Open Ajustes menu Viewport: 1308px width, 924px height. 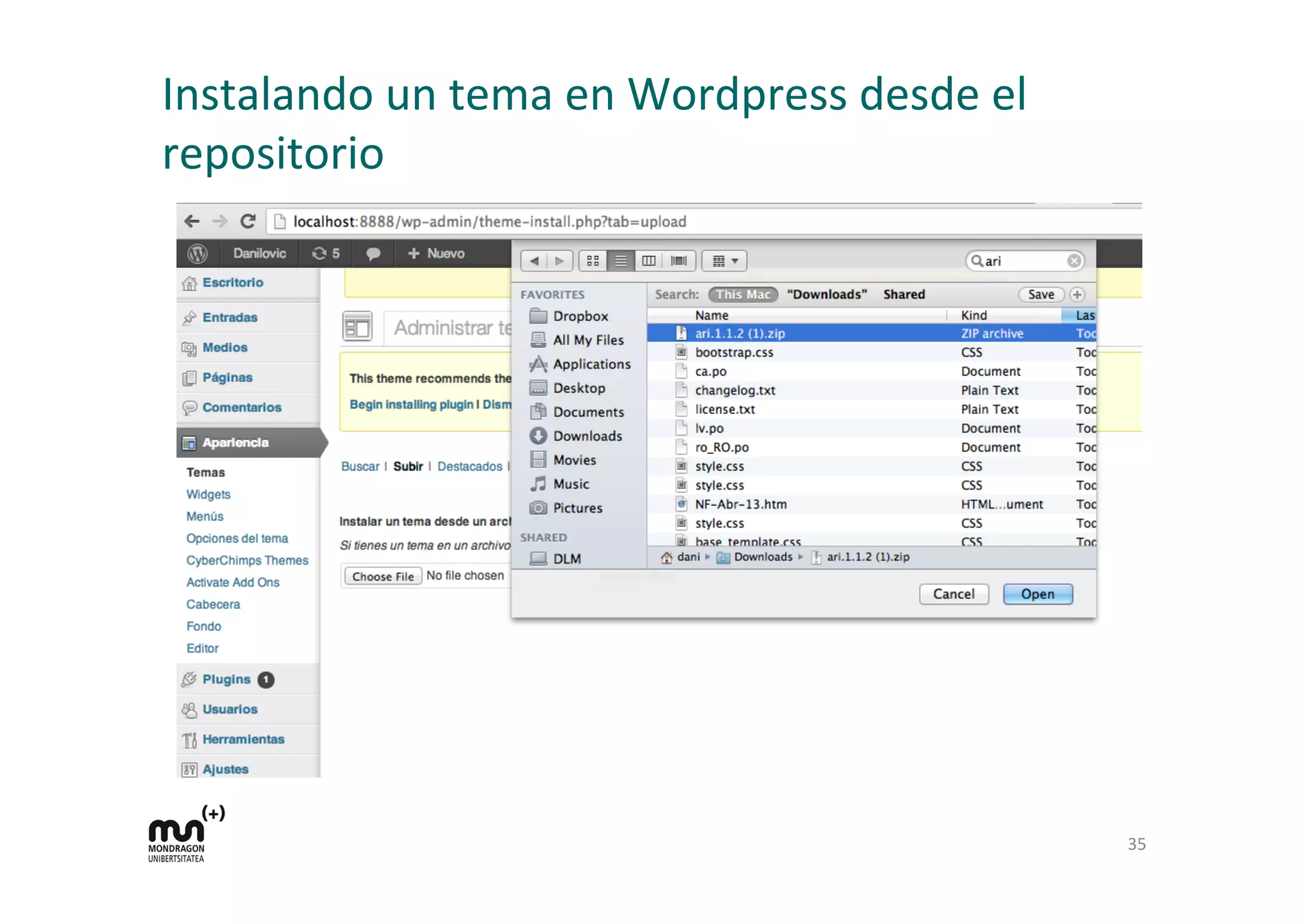click(248, 769)
